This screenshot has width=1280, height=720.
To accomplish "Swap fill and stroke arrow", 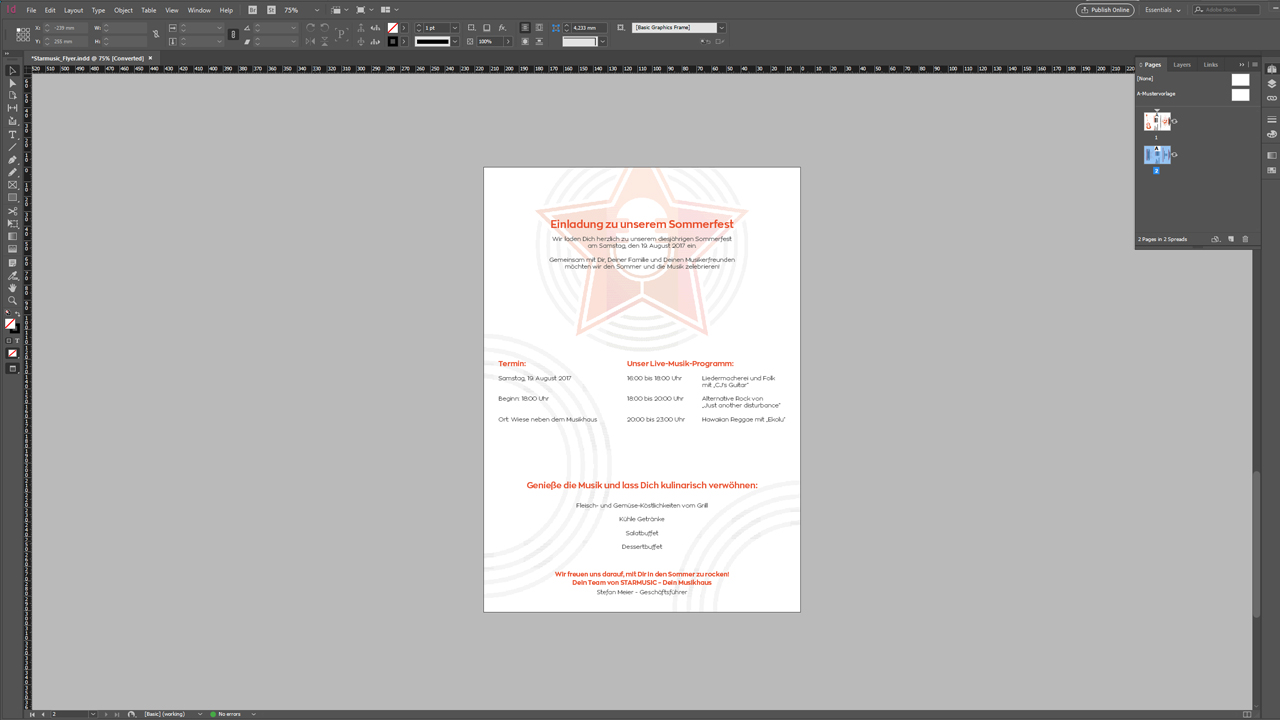I will pos(17,313).
